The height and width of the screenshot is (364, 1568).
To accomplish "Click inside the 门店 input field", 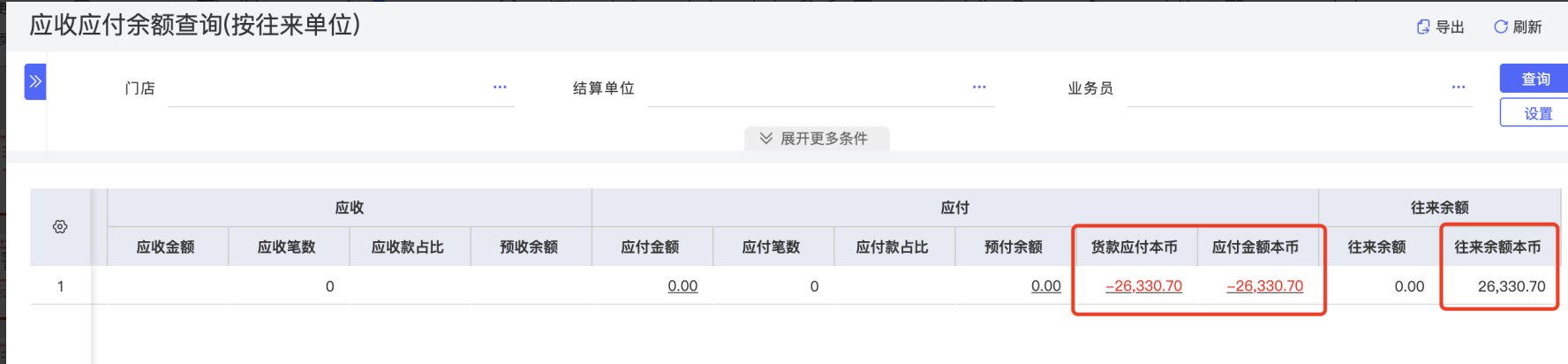I will [327, 89].
